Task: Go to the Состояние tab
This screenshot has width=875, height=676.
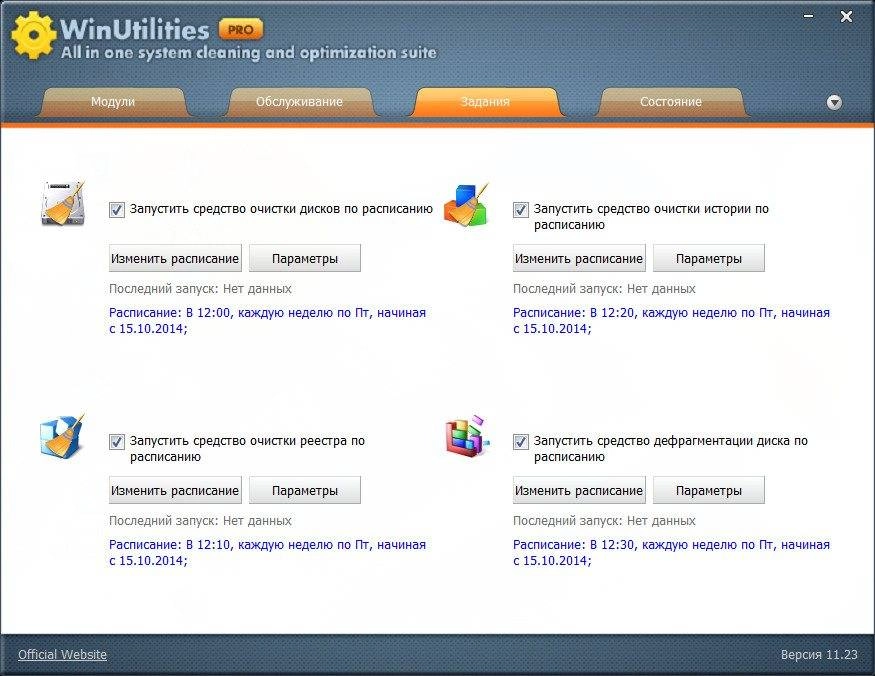Action: [671, 102]
